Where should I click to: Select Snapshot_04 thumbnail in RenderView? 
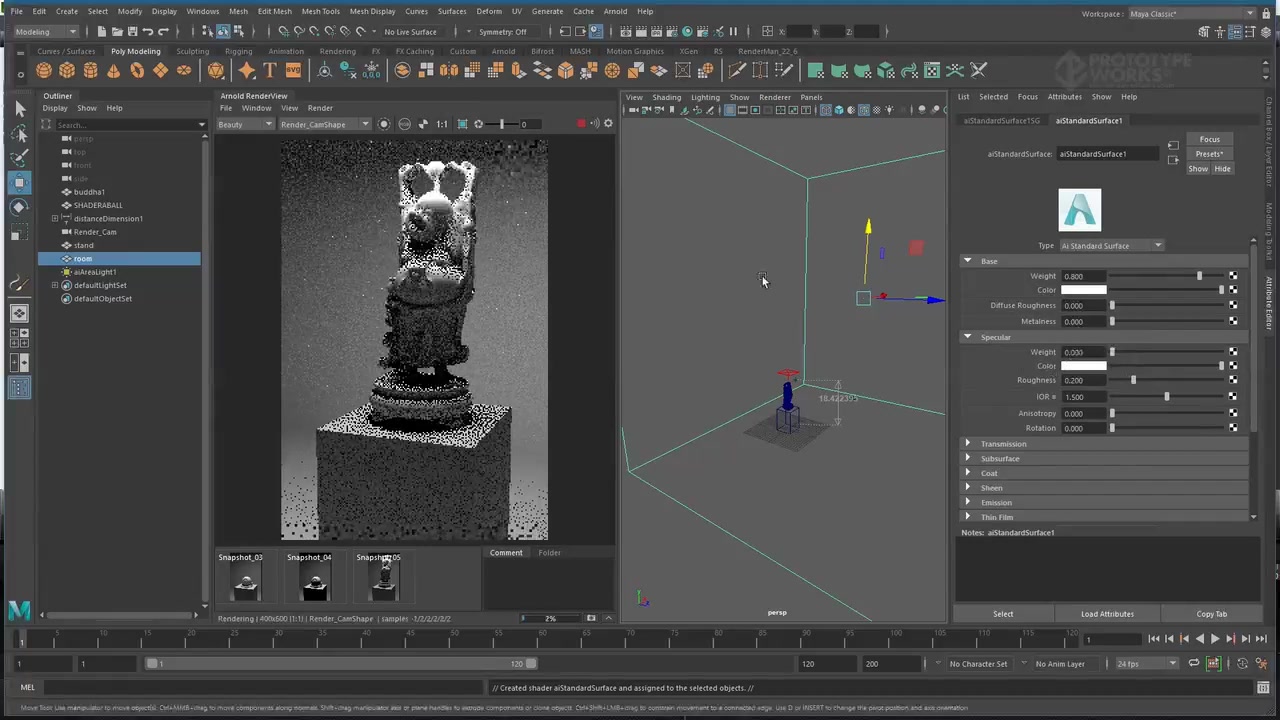point(314,581)
